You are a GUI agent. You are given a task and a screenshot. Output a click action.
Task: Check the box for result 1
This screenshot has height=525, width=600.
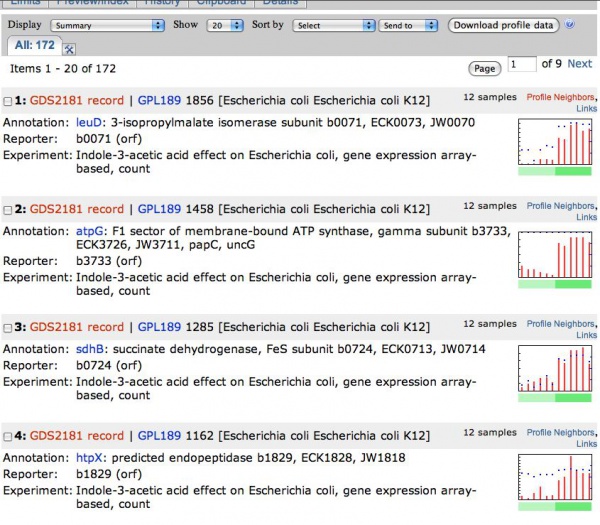tap(8, 101)
